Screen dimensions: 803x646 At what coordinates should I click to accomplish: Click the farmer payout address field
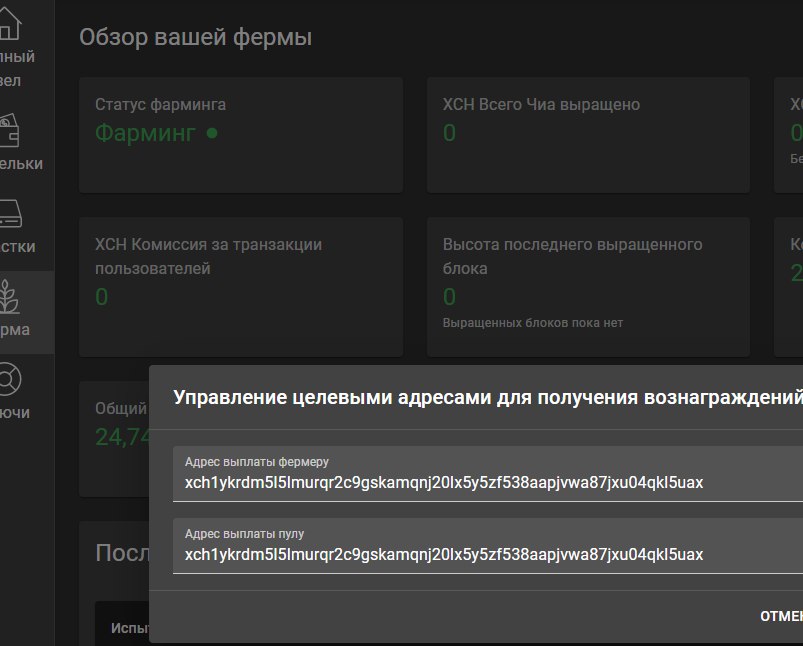click(488, 474)
